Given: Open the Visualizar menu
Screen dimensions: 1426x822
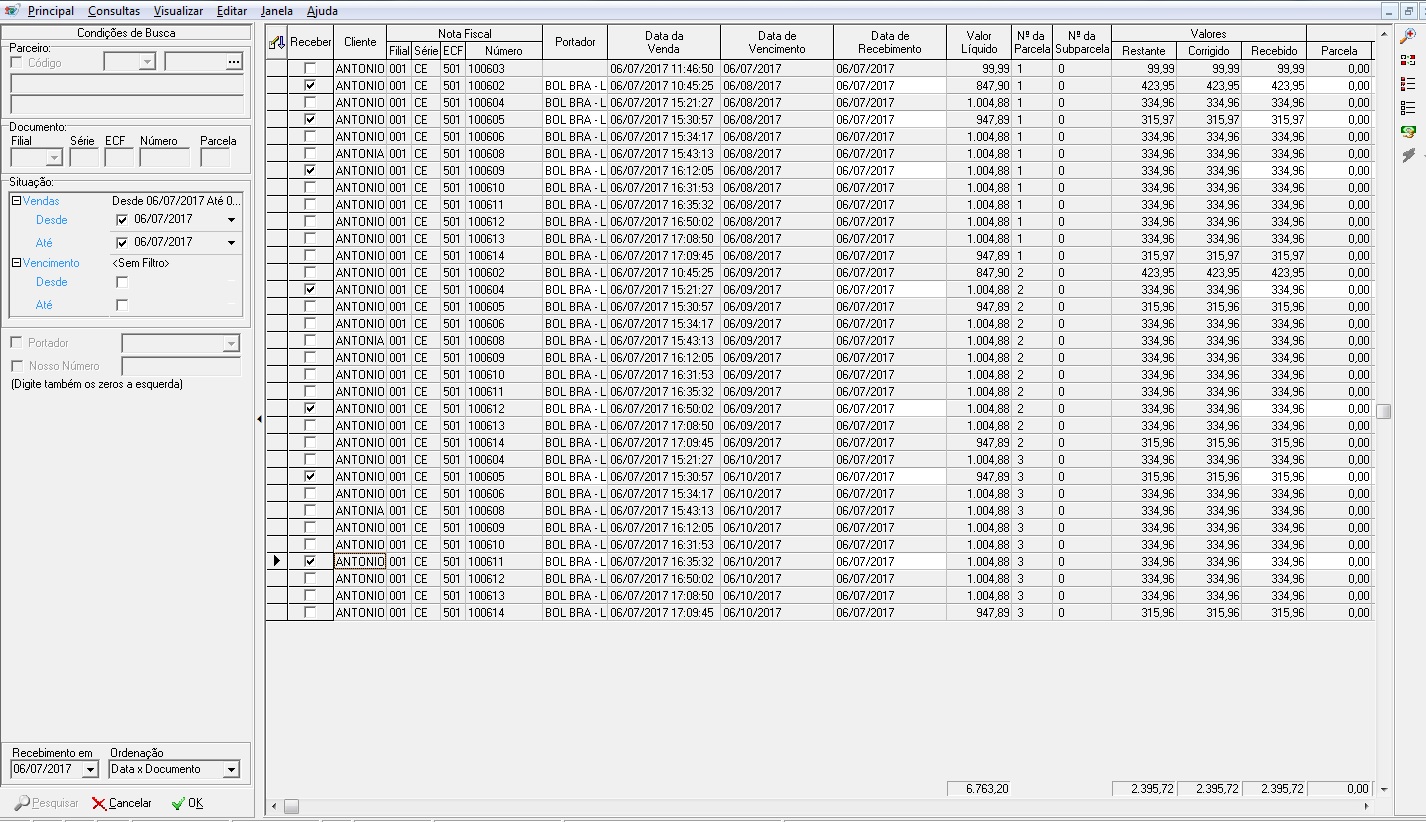Looking at the screenshot, I should click(x=178, y=11).
